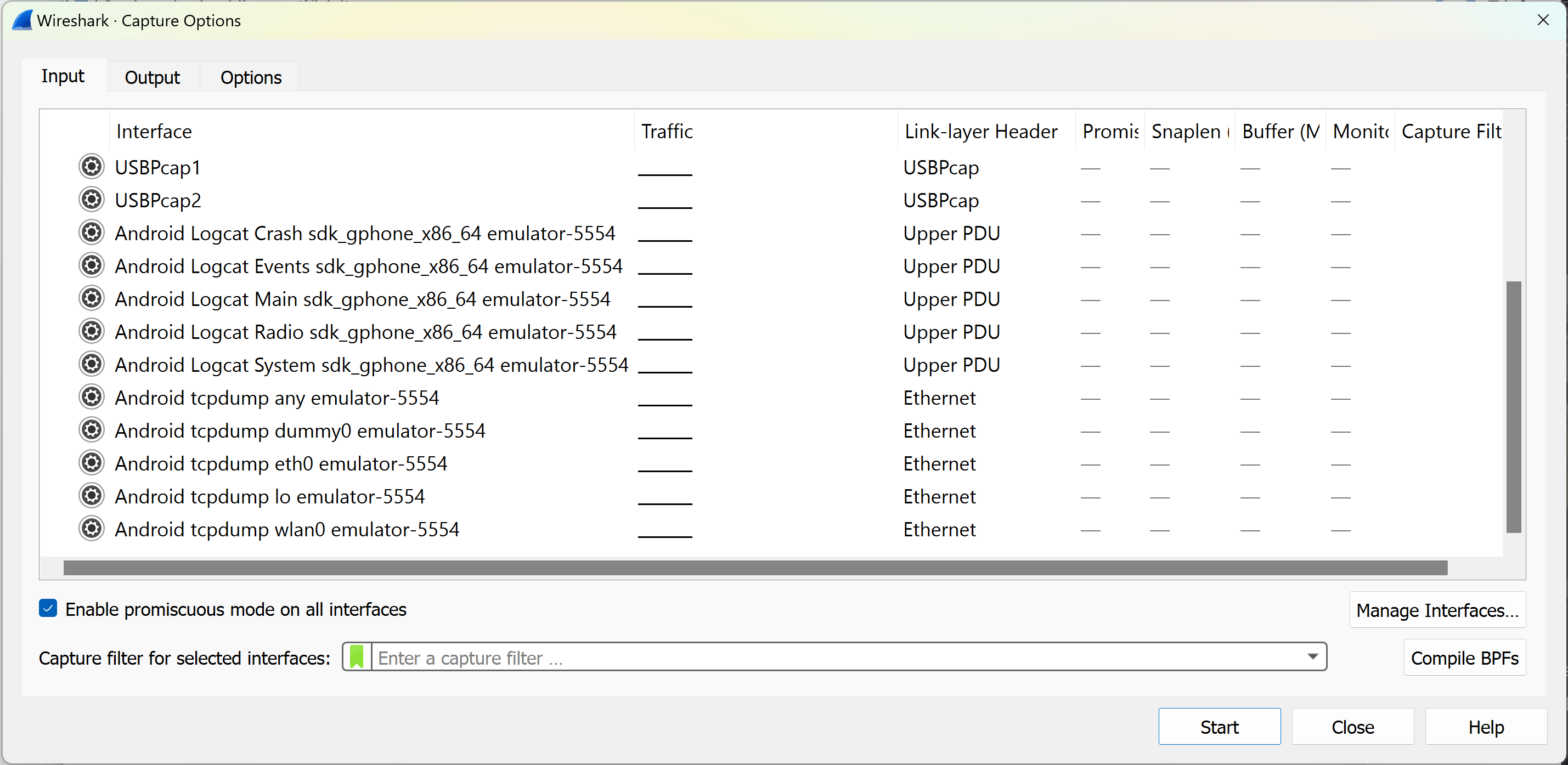The height and width of the screenshot is (765, 1568).
Task: Click the Wireshark logo in the title bar
Action: 21,20
